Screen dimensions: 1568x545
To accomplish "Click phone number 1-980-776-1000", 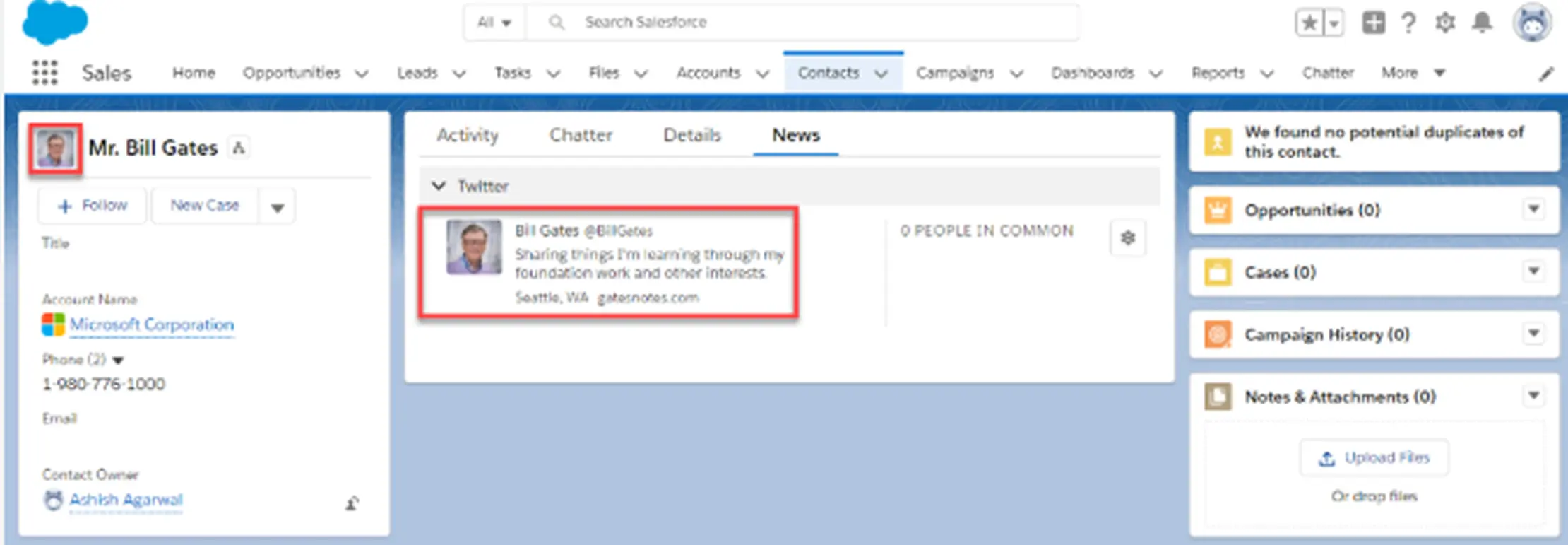I will pos(104,384).
